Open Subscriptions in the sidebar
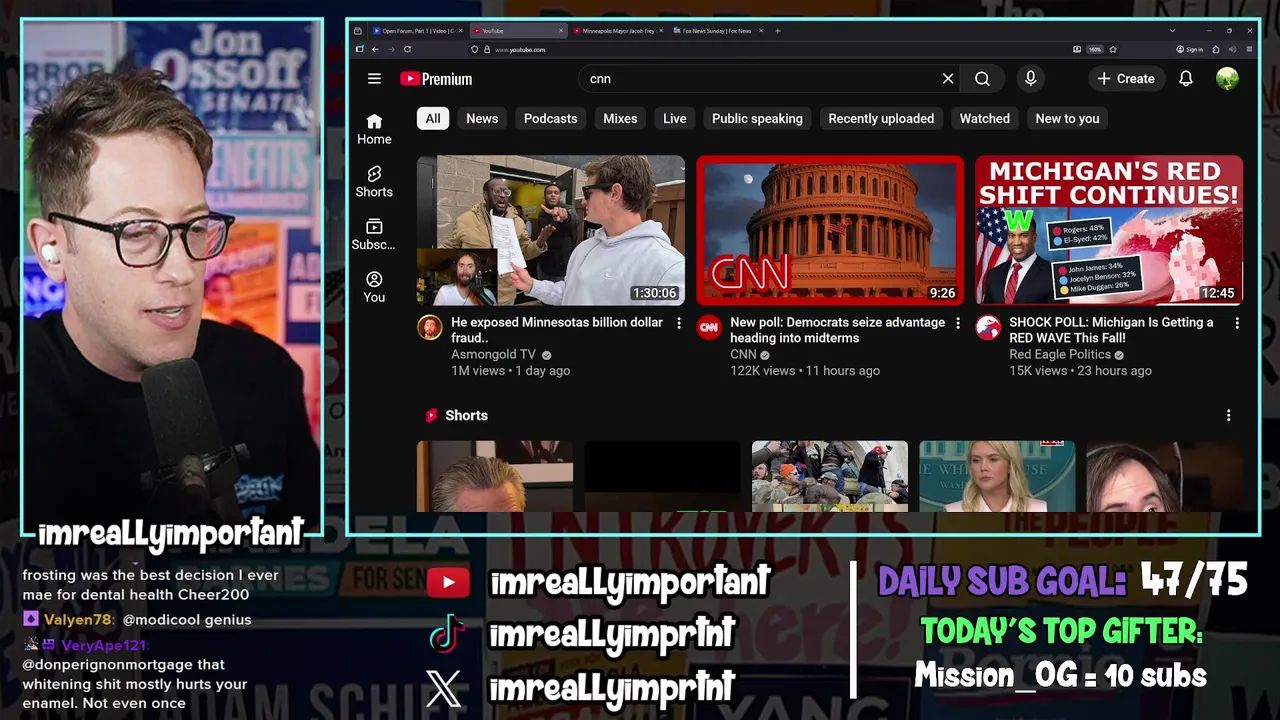Viewport: 1280px width, 720px height. [374, 235]
